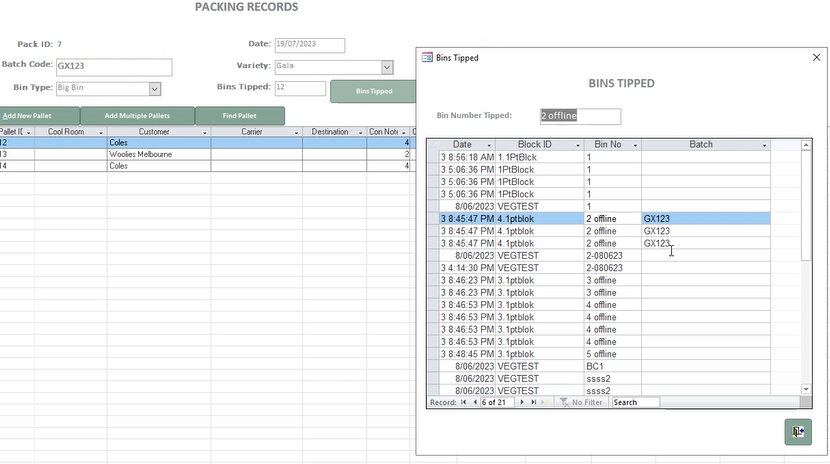Screen dimensions: 830x464
Task: Click the Add New Pallet button
Action: 40,116
